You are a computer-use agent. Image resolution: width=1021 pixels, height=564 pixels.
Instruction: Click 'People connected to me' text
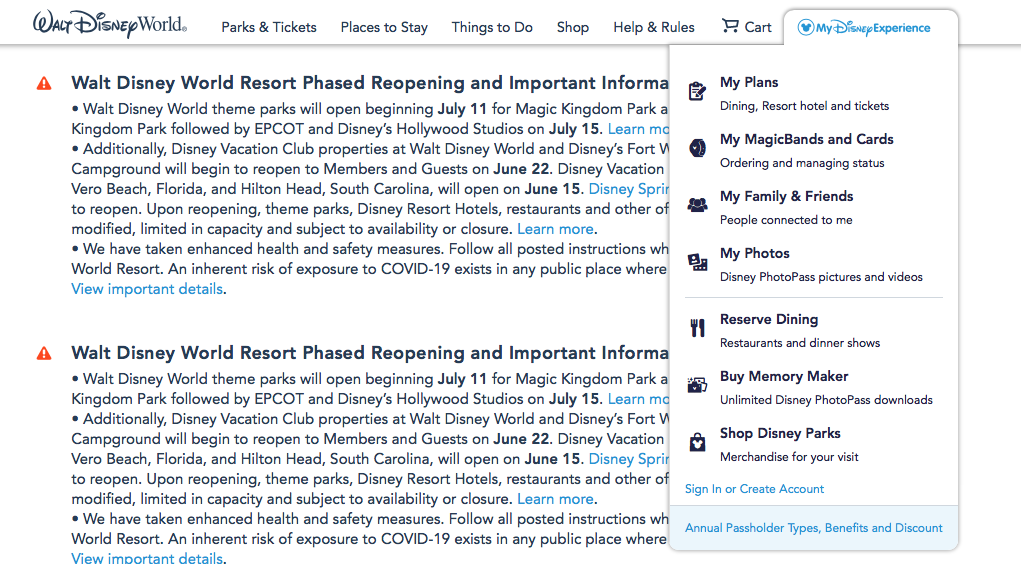pos(786,220)
